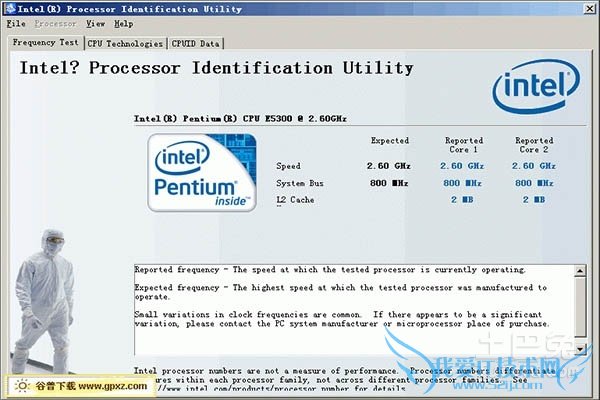The height and width of the screenshot is (400, 600).
Task: Open the View menu
Action: [x=95, y=24]
